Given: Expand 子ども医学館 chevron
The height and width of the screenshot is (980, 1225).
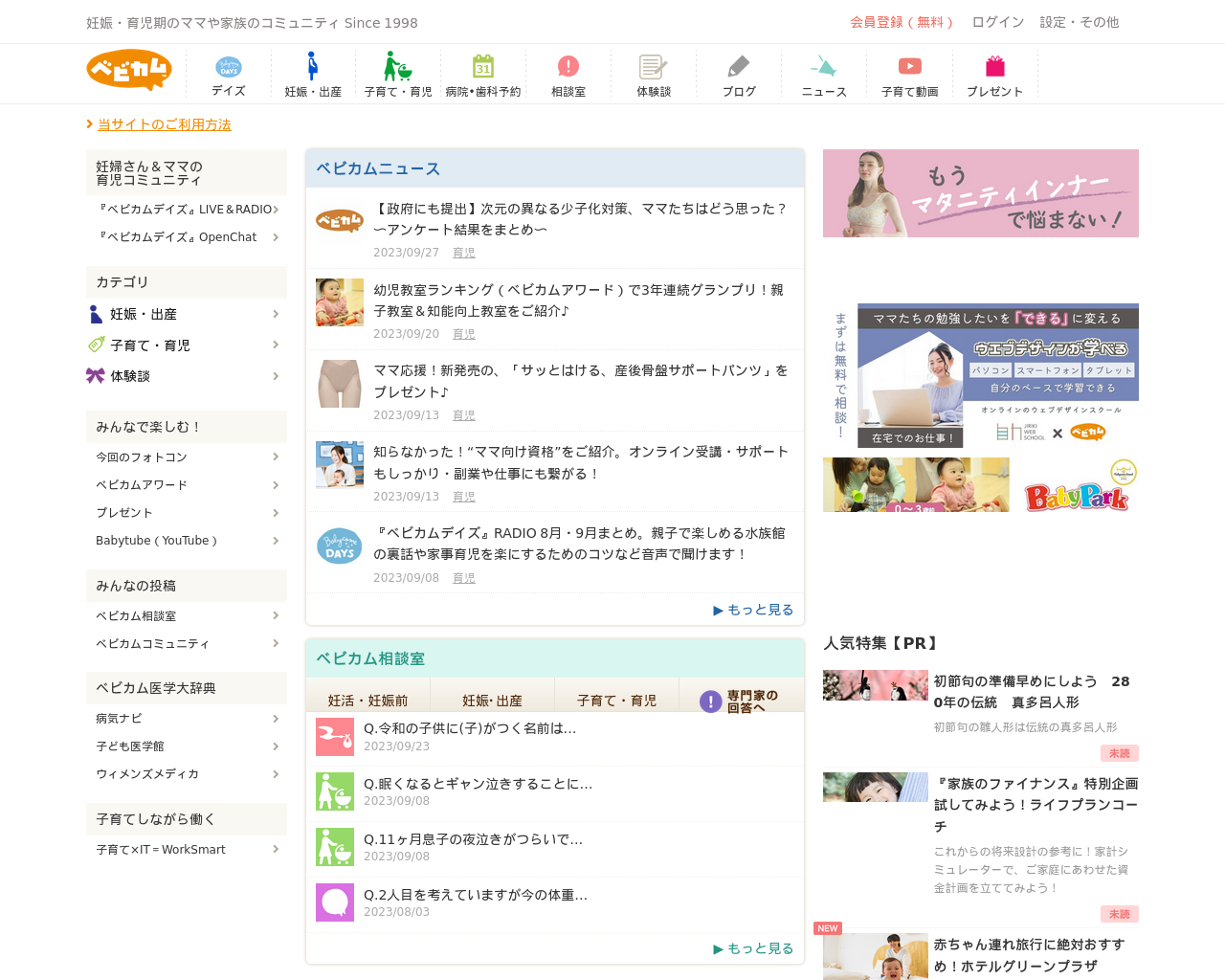Looking at the screenshot, I should point(276,746).
